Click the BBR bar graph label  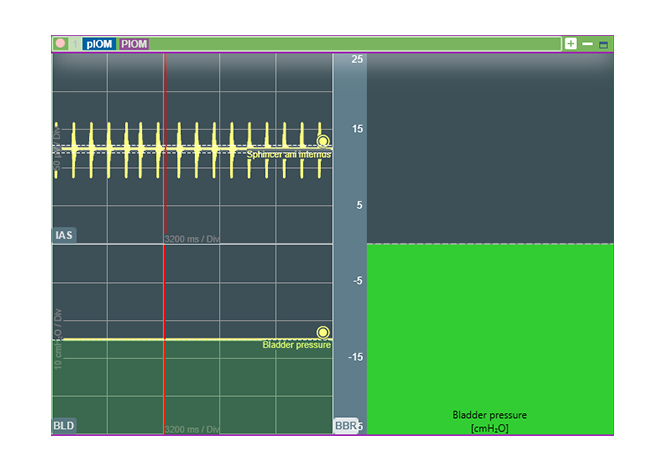(345, 426)
